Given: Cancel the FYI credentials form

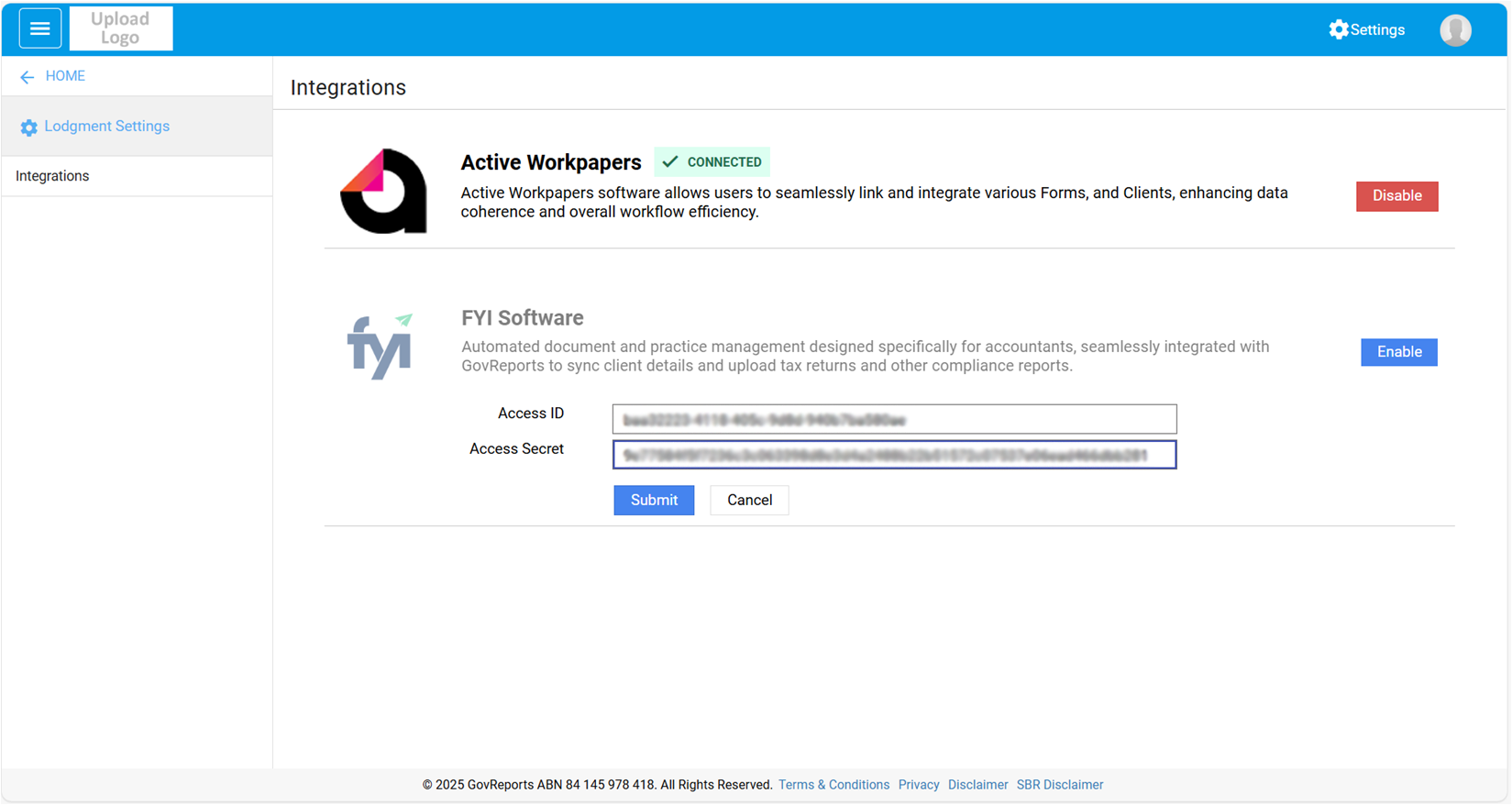Looking at the screenshot, I should [x=749, y=501].
